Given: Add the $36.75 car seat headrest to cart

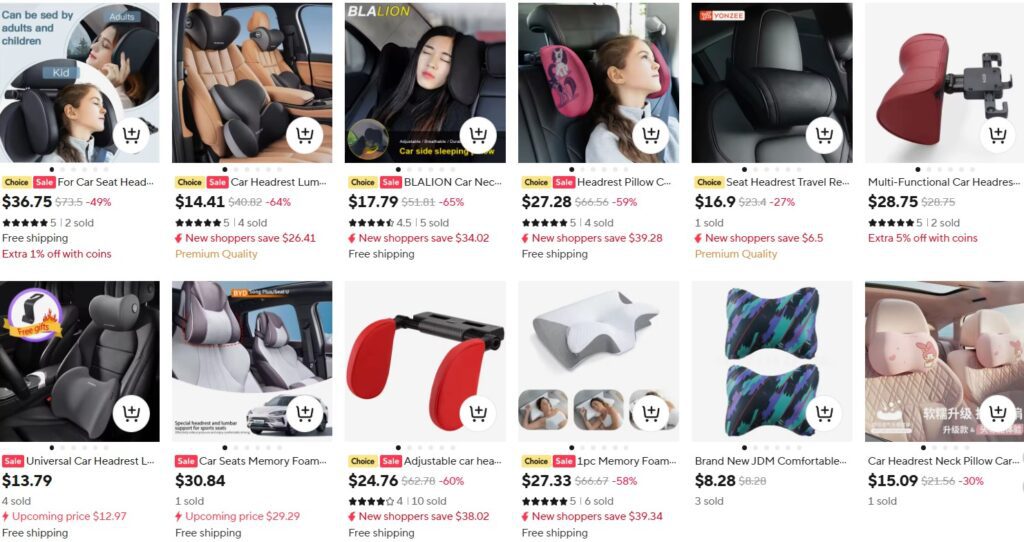Looking at the screenshot, I should pos(131,136).
